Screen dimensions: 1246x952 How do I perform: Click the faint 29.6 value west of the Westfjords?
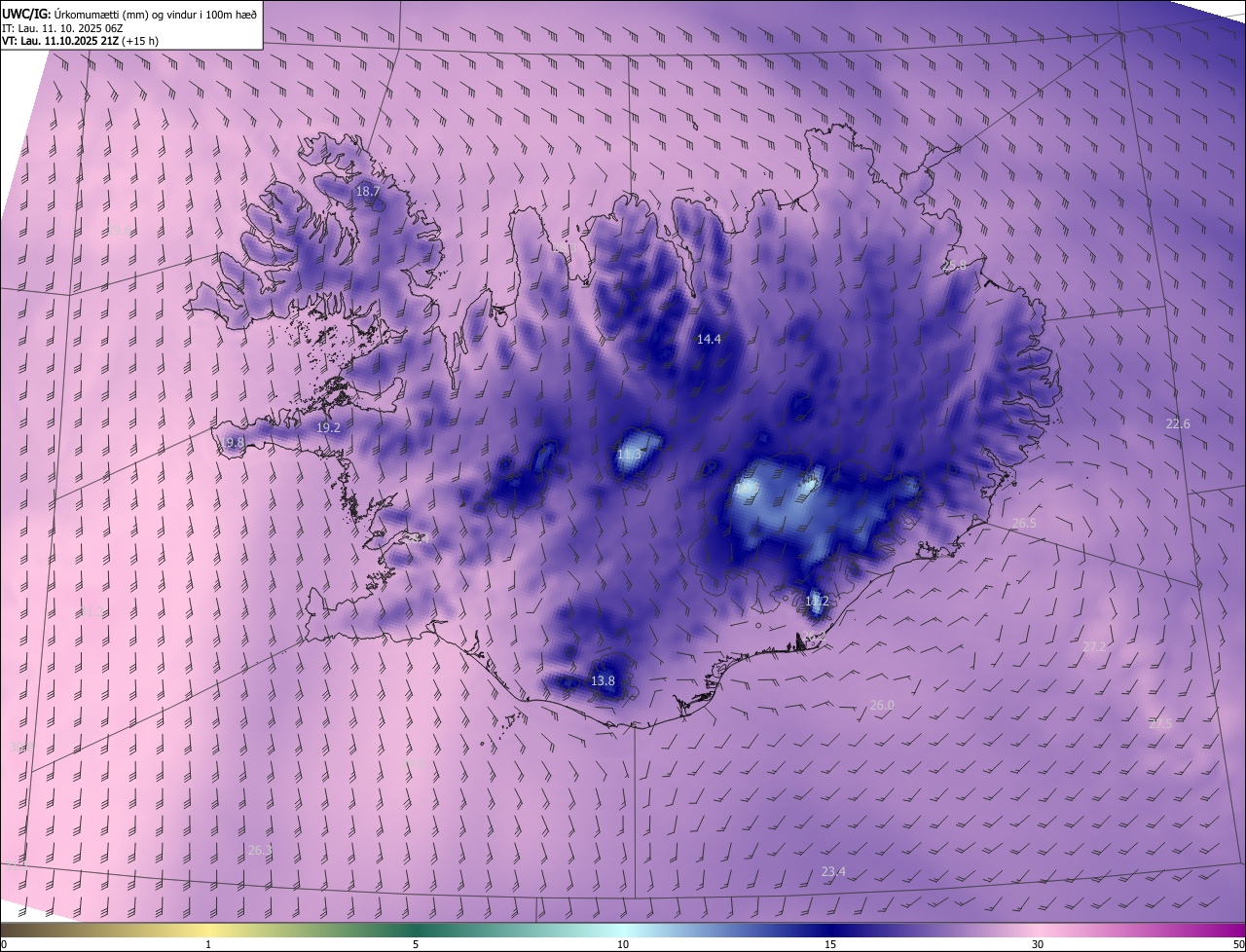pyautogui.click(x=118, y=231)
